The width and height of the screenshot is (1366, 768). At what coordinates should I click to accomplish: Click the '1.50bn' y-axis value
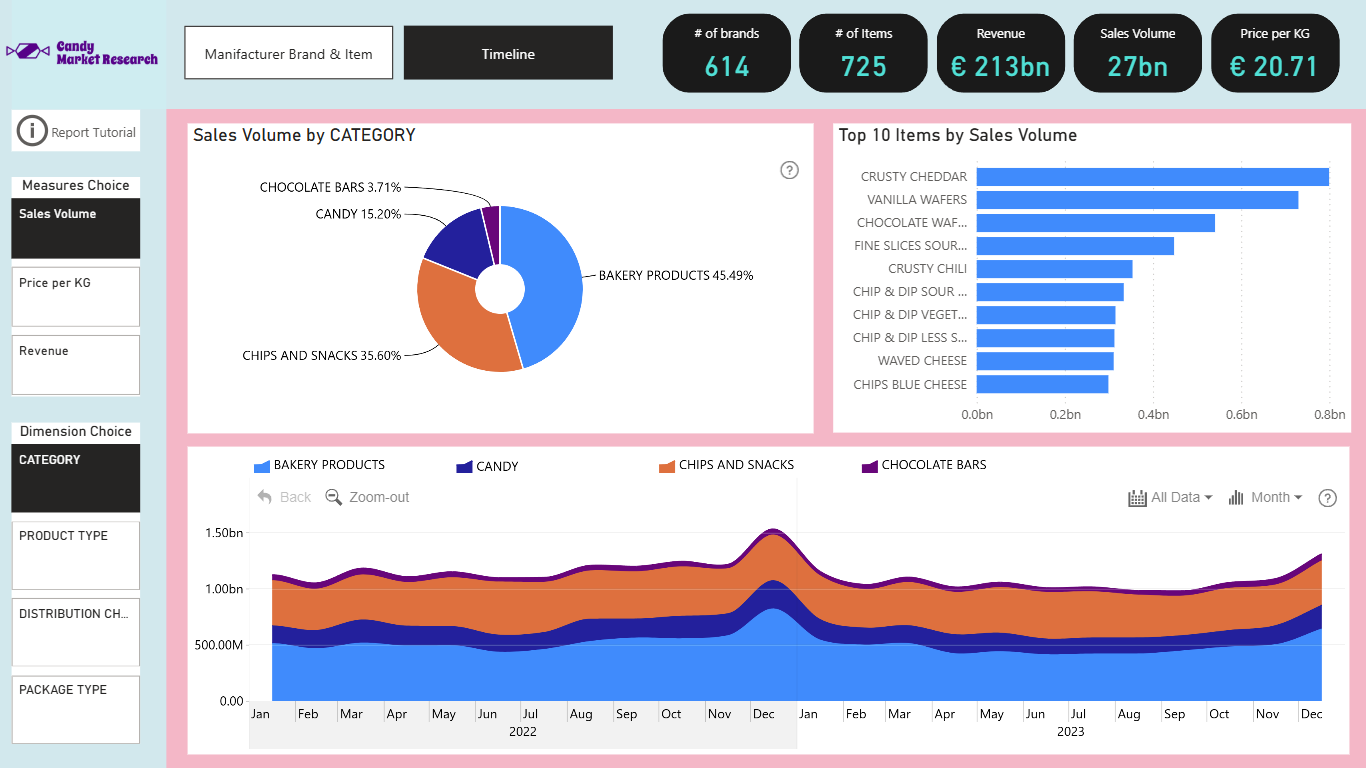pyautogui.click(x=224, y=533)
